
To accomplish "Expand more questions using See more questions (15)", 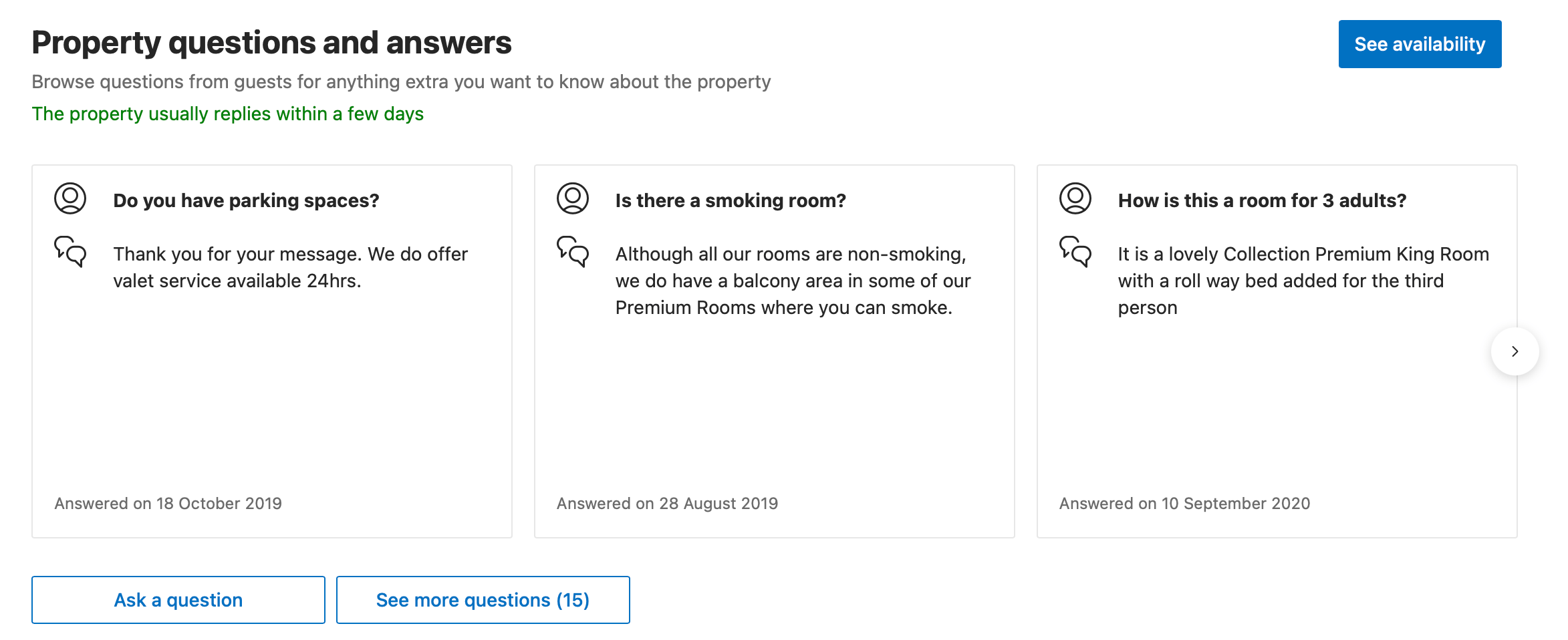I will point(483,599).
